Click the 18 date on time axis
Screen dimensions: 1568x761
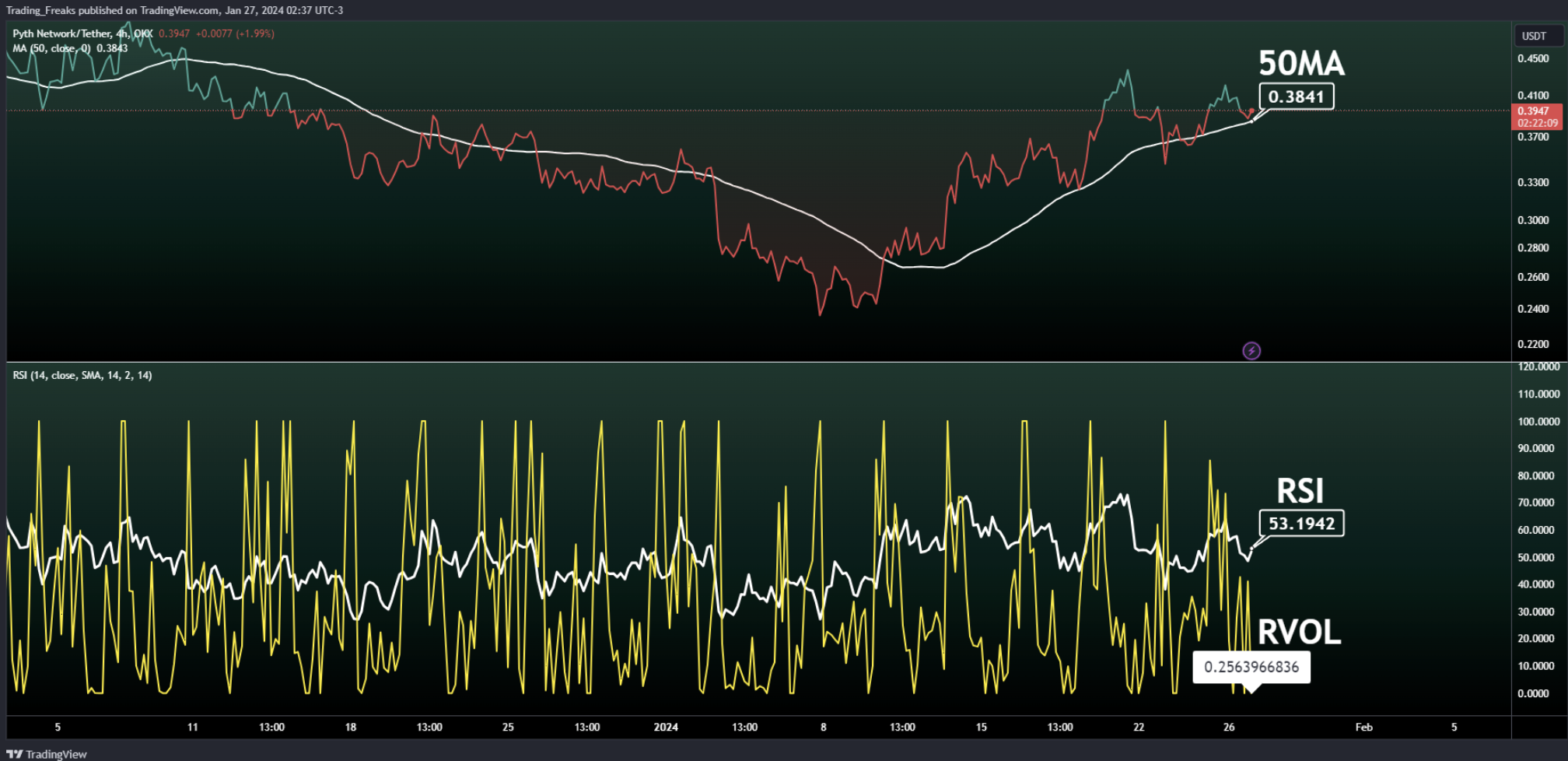point(351,728)
